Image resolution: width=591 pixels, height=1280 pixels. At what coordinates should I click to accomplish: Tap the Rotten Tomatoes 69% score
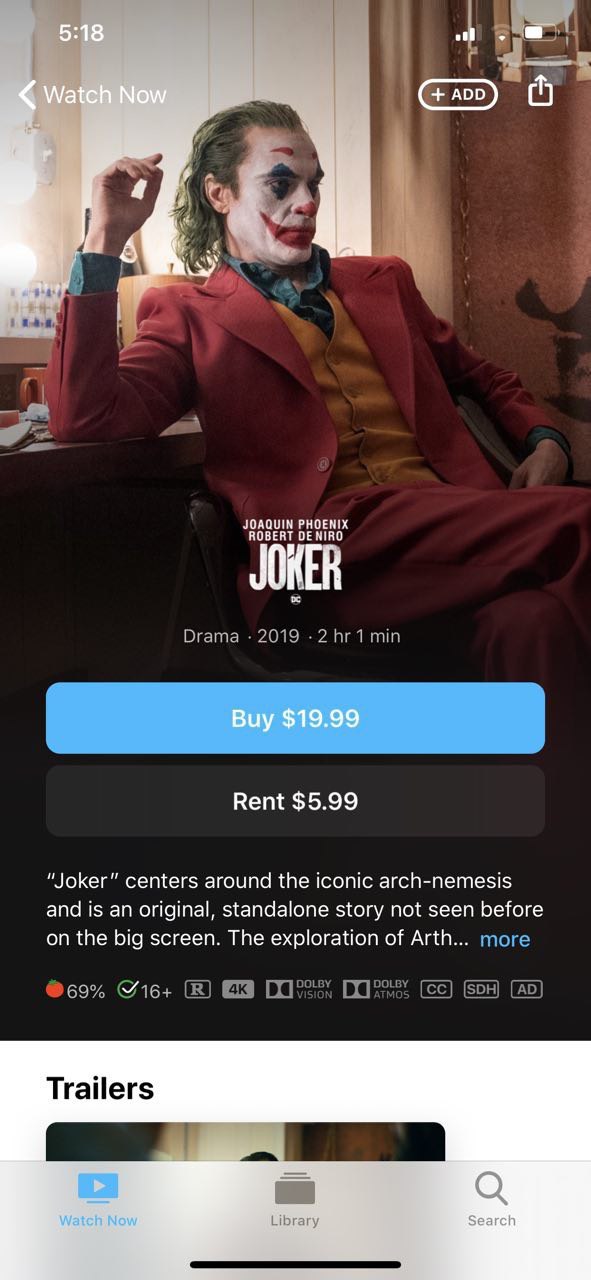[x=75, y=990]
